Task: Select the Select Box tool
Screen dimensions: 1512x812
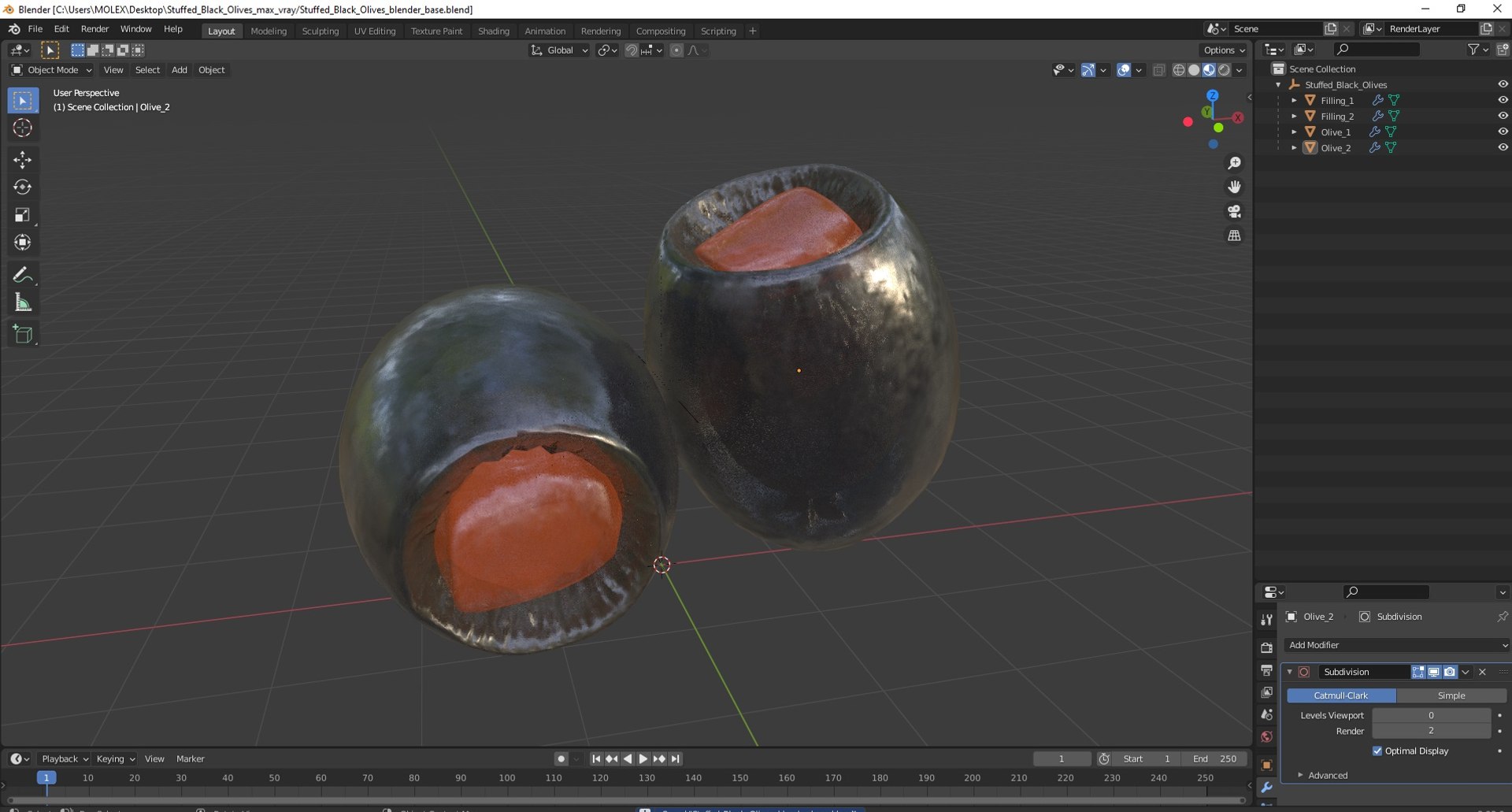Action: [22, 101]
